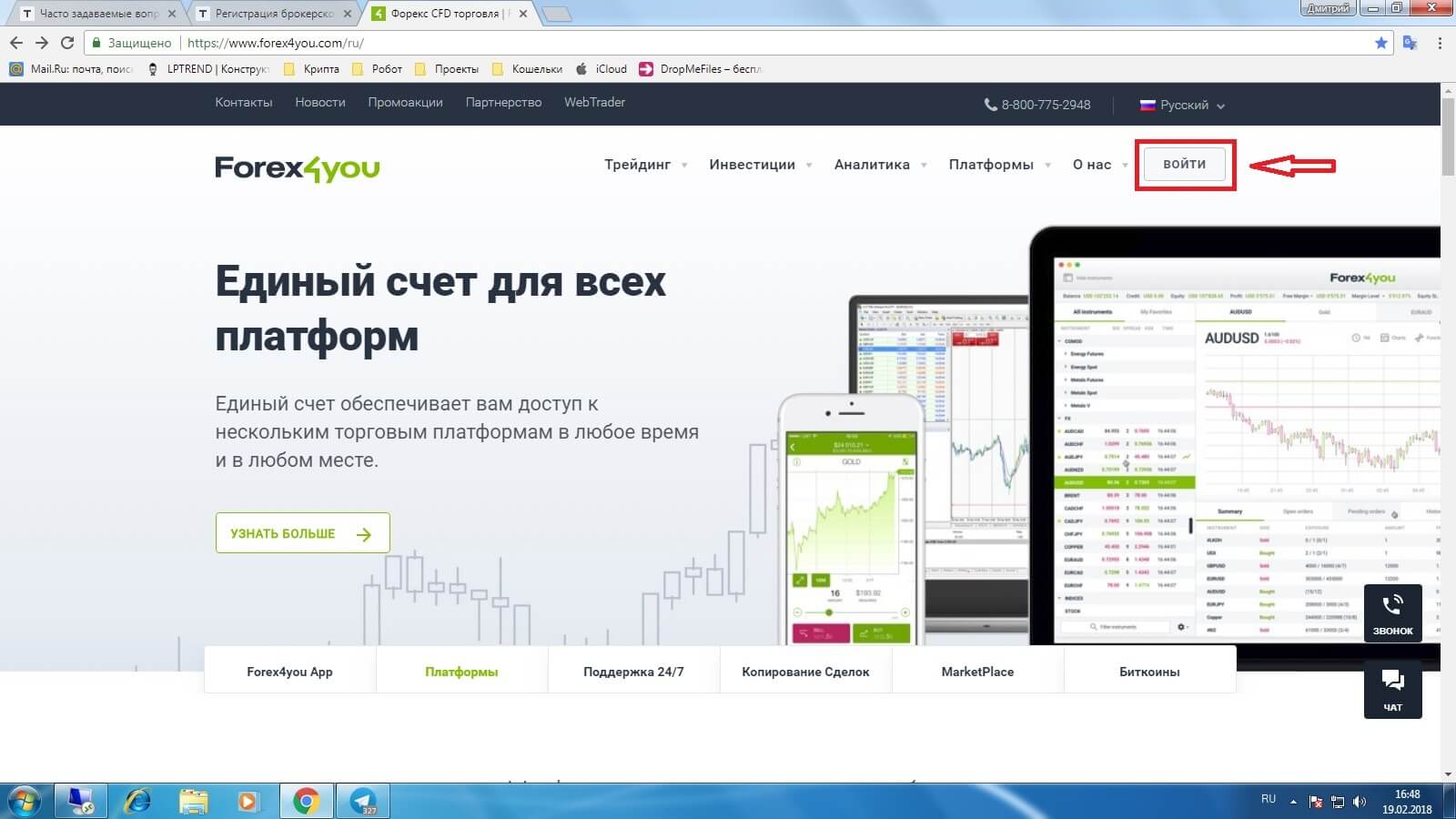Click the page vertical scrollbar thumb
Viewport: 1456px width, 819px height.
(x=1448, y=136)
